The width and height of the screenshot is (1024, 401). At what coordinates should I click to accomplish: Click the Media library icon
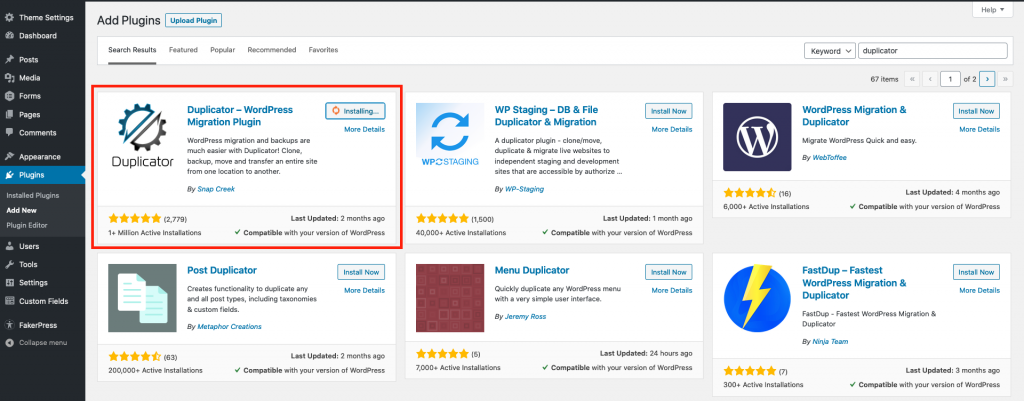click(9, 78)
